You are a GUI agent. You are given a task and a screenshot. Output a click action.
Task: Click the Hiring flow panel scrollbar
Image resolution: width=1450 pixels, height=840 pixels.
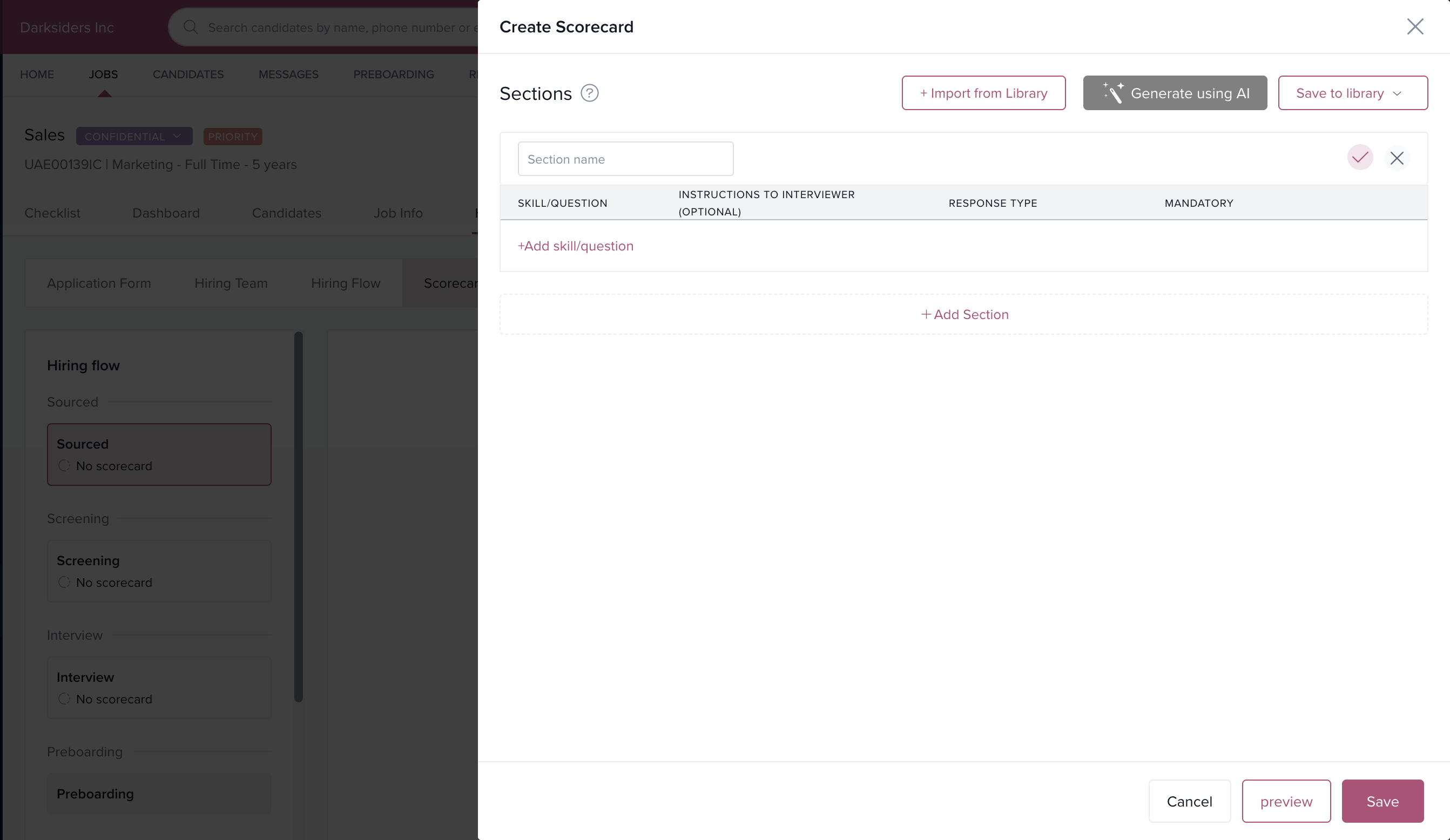tap(298, 516)
